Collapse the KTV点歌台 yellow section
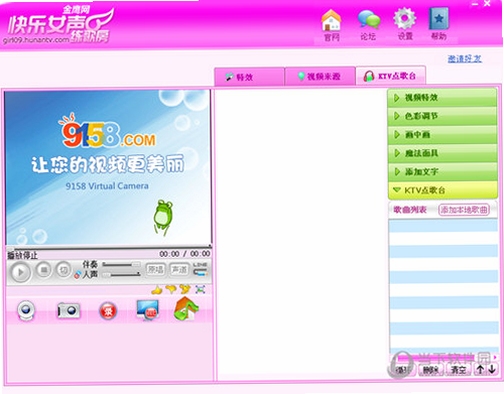 [442, 190]
